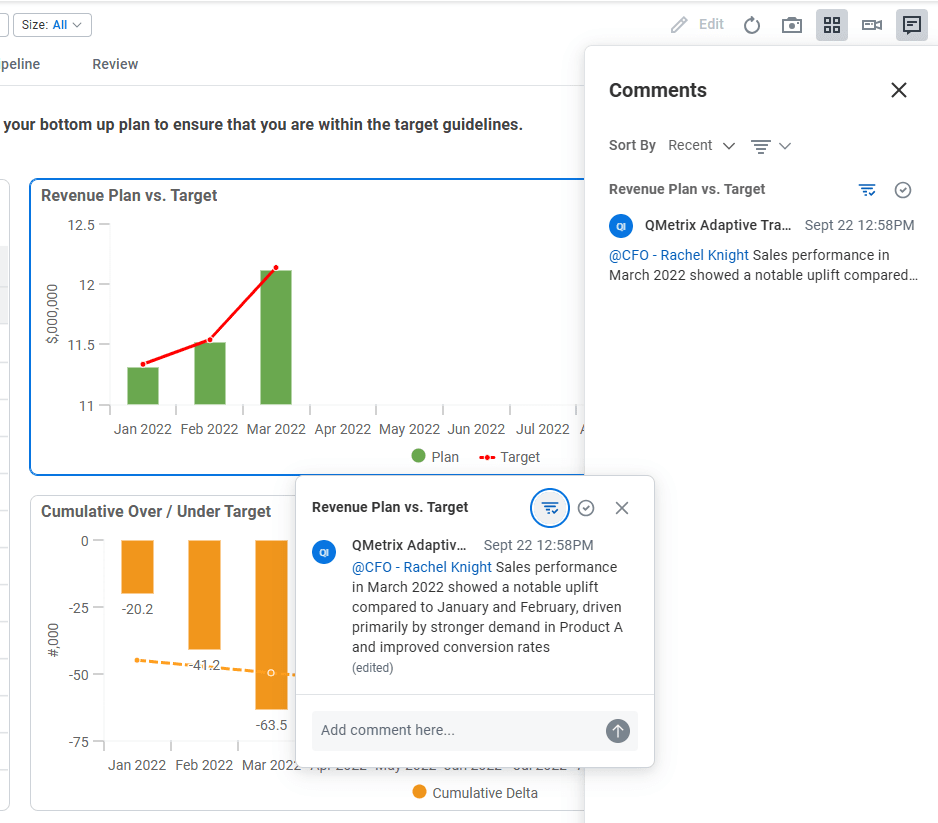Viewport: 938px width, 823px height.
Task: Click the circled filter icon in the popup thread
Action: tap(549, 508)
